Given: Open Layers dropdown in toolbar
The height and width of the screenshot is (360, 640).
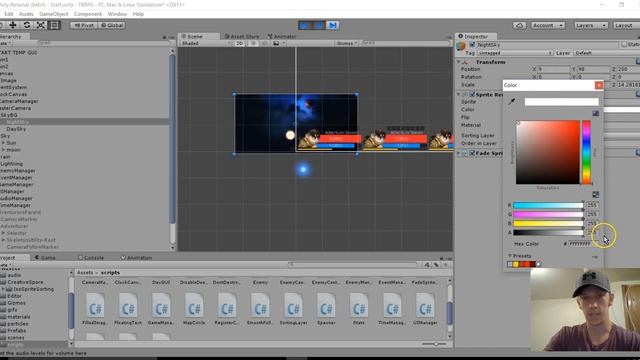Looking at the screenshot, I should click(x=591, y=25).
